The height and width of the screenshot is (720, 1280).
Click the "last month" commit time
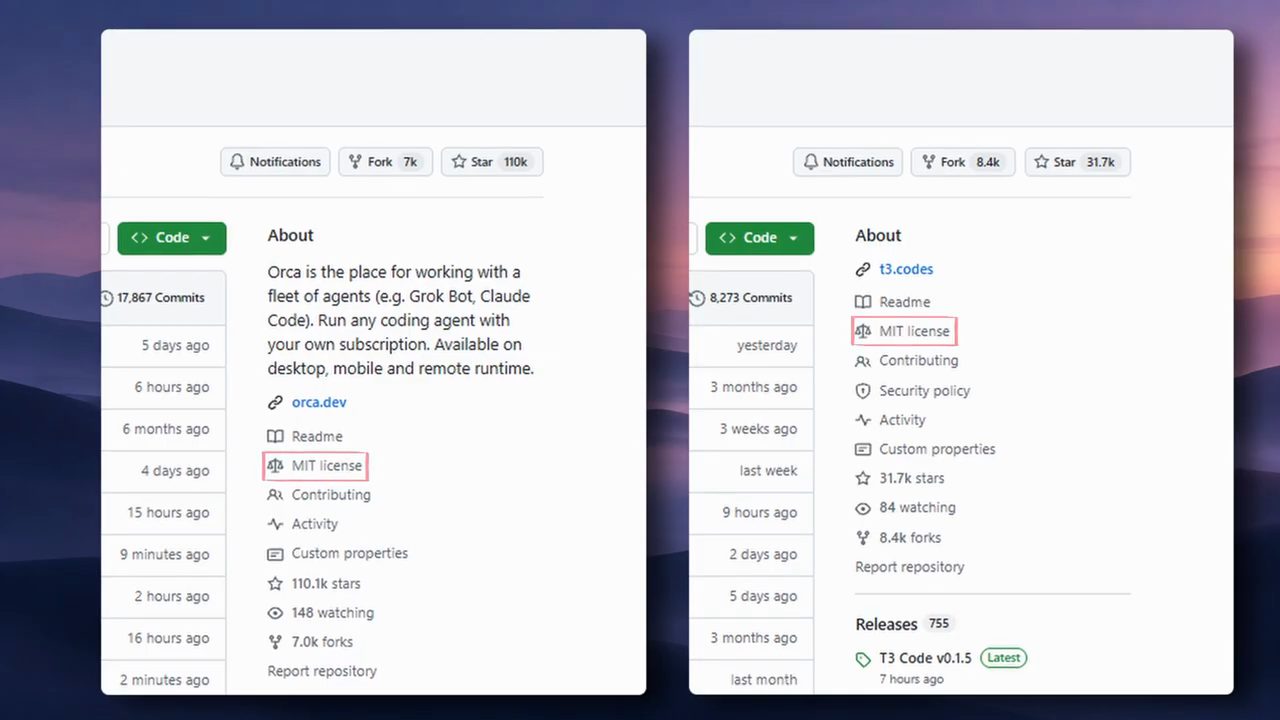764,680
